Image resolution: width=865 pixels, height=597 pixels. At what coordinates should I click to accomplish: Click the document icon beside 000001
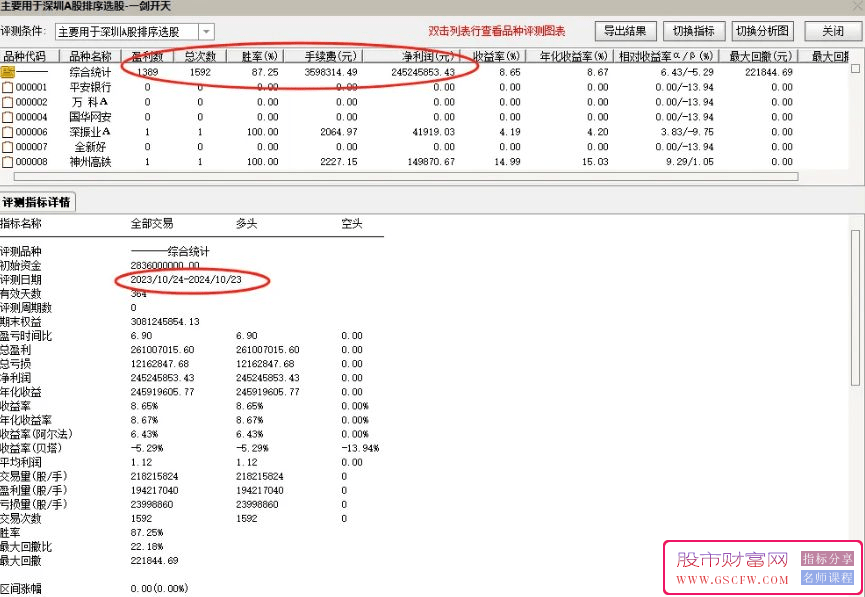[x=7, y=87]
